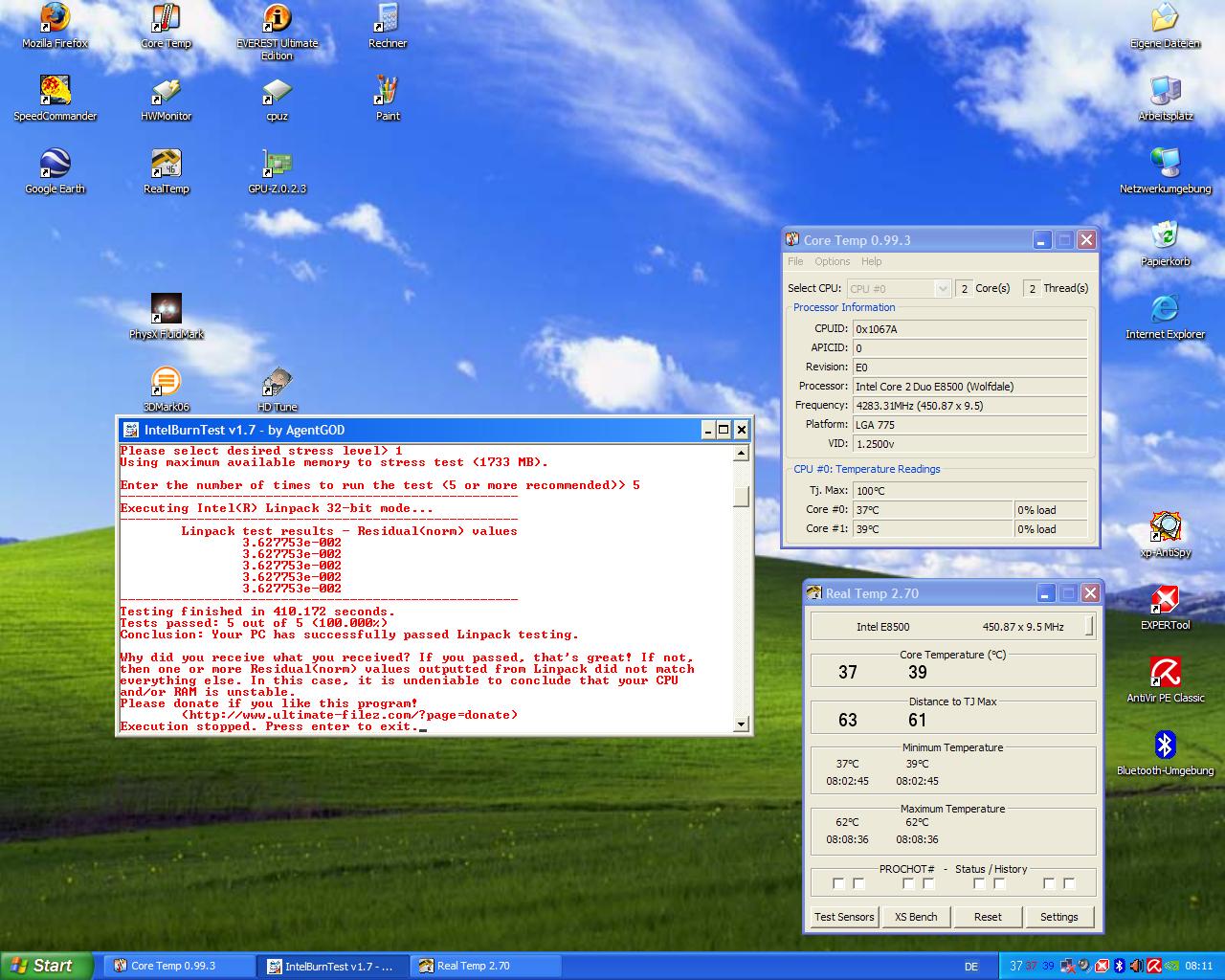This screenshot has height=980, width=1225.
Task: Tick the leftmost PROCHOT# status checkbox
Action: 838,883
